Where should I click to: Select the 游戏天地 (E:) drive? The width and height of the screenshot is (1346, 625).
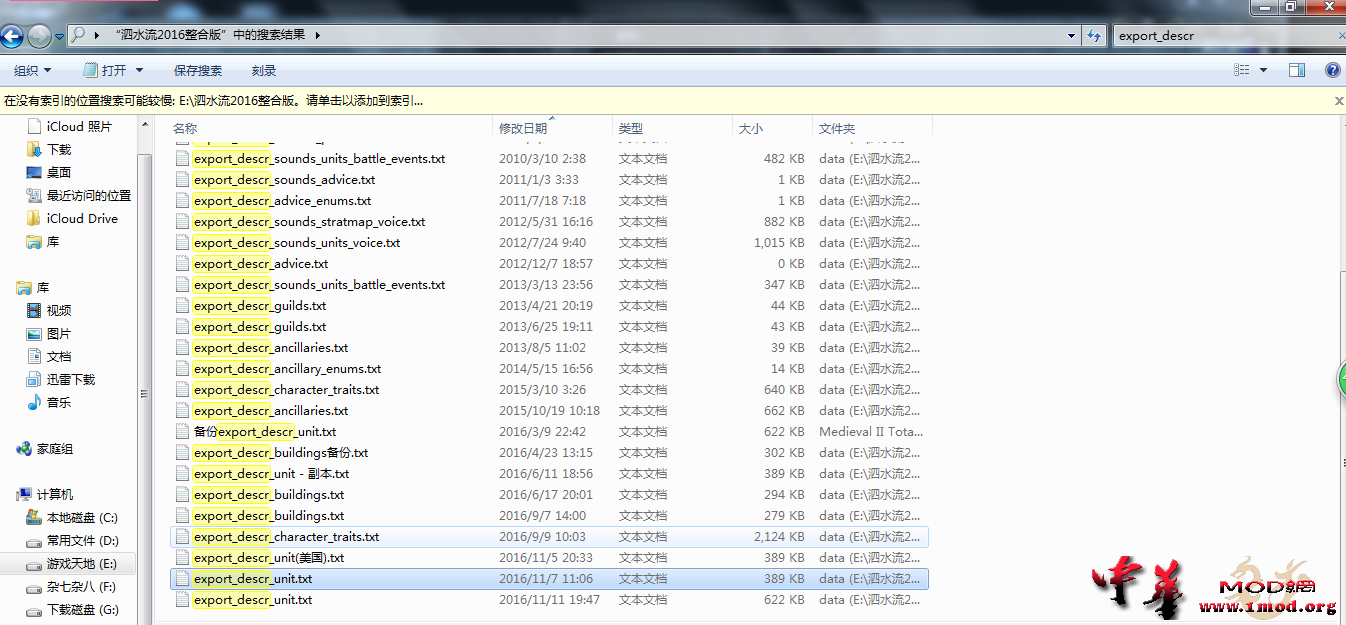81,564
